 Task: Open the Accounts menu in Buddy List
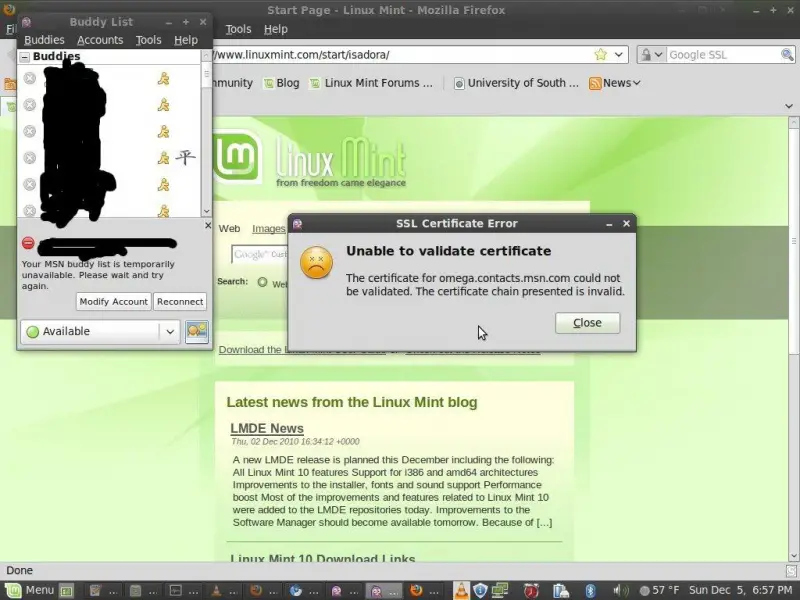tap(100, 40)
